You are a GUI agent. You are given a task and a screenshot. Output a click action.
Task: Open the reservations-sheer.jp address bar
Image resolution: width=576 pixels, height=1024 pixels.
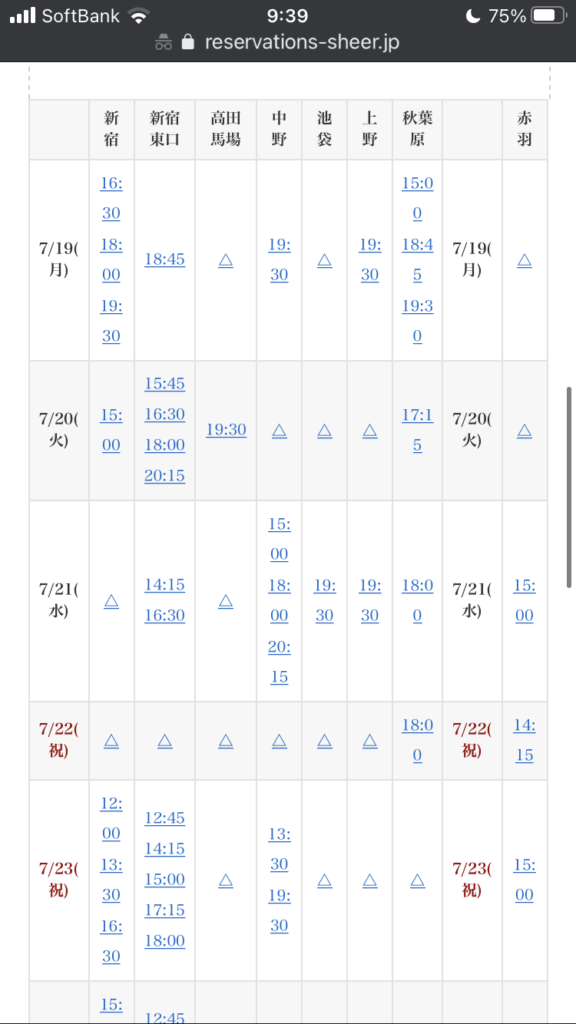click(288, 42)
